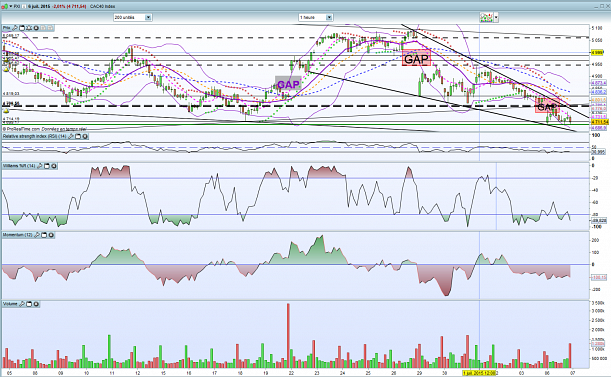
Task: Open Williams %R settings wrench
Action: click(x=39, y=166)
